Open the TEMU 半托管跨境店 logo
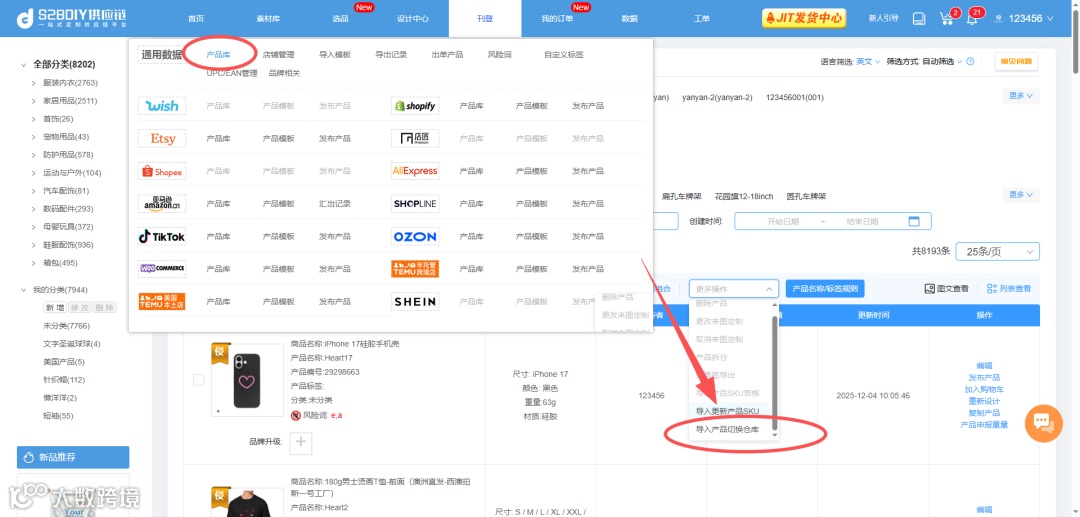The width and height of the screenshot is (1080, 517). pos(415,268)
